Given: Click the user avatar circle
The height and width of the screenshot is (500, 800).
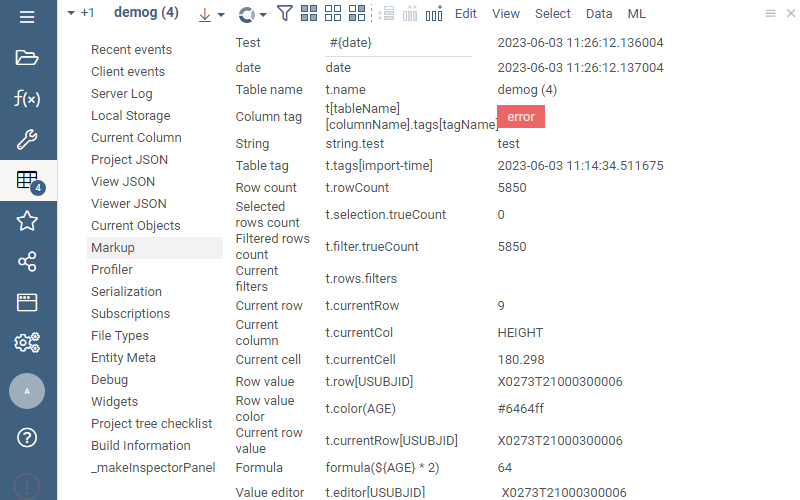Looking at the screenshot, I should coord(27,391).
